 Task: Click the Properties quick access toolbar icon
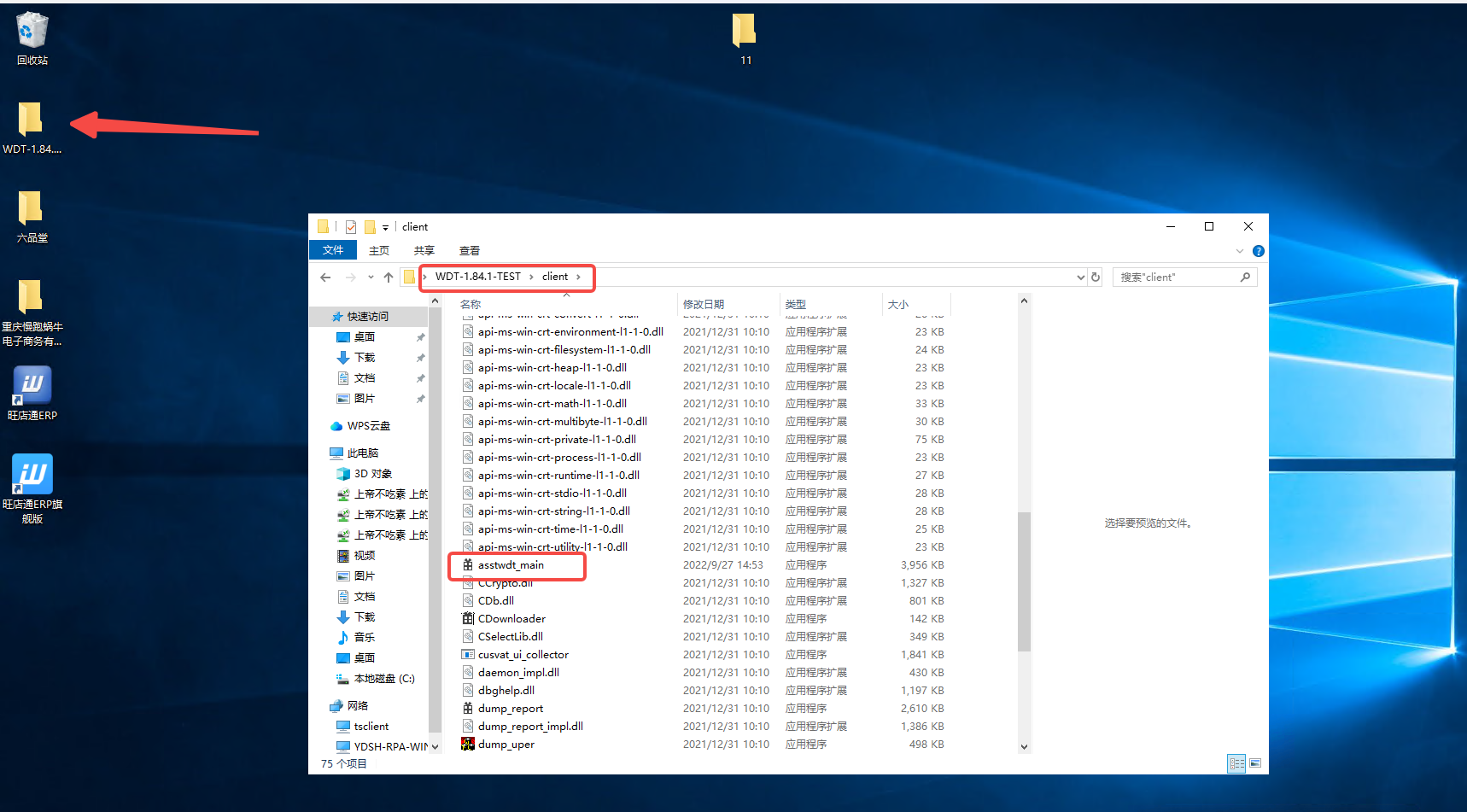click(351, 227)
